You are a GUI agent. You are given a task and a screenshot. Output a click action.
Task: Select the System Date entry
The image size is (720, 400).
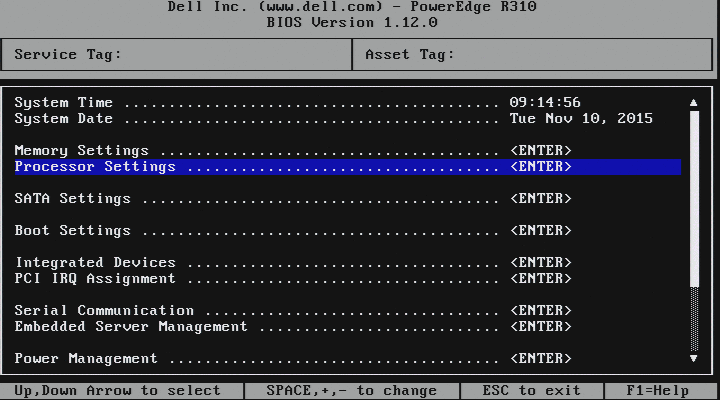(348, 118)
